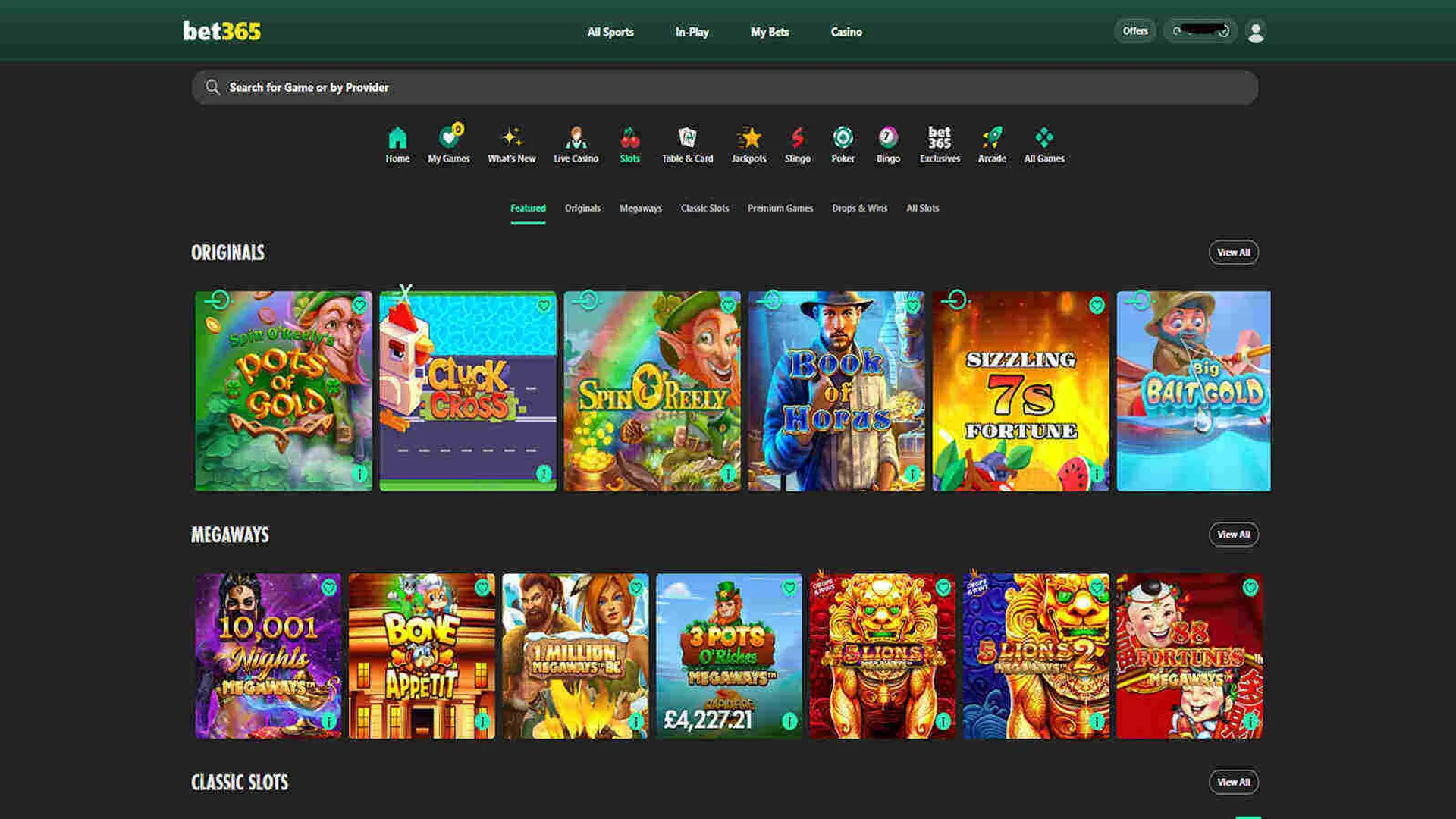This screenshot has height=819, width=1456.
Task: Click View All next to Originals
Action: point(1233,252)
